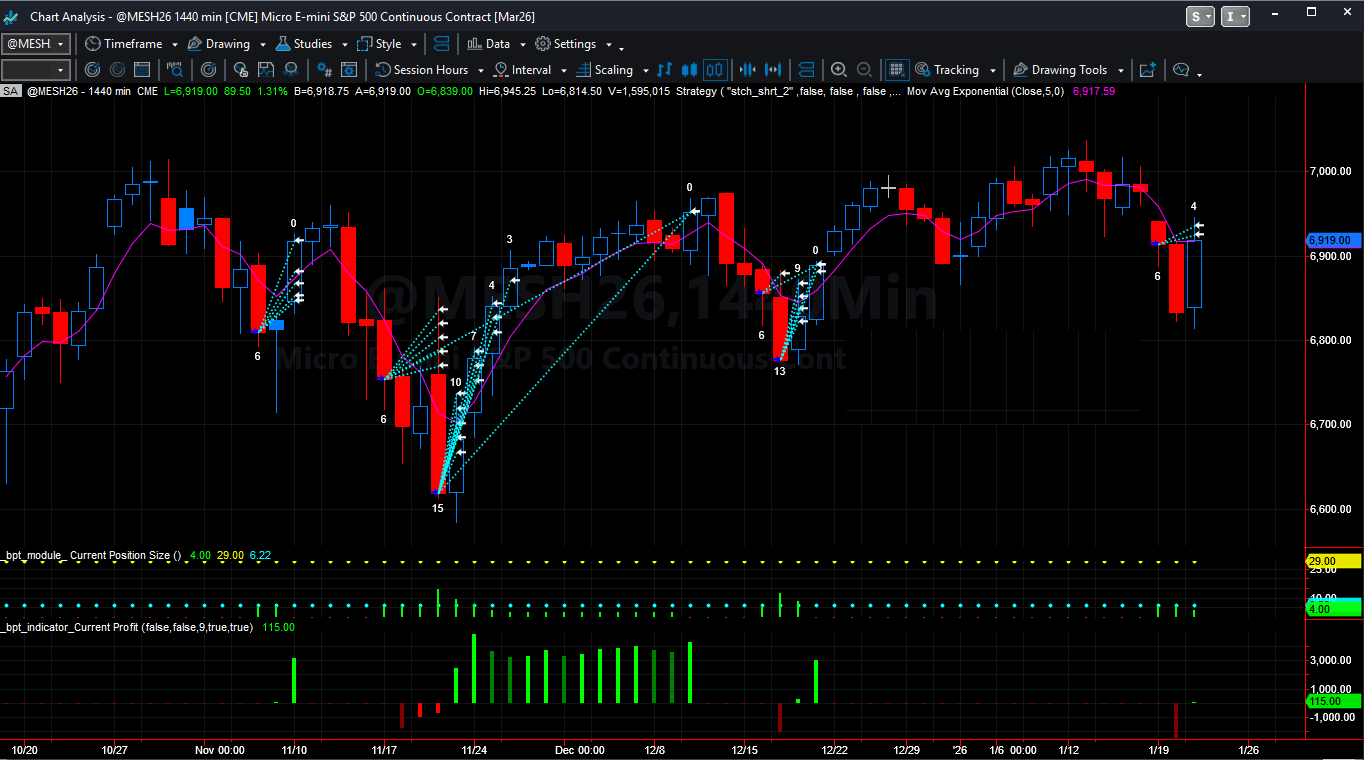Expand the Drawing Tools dropdown arrow

point(1120,71)
